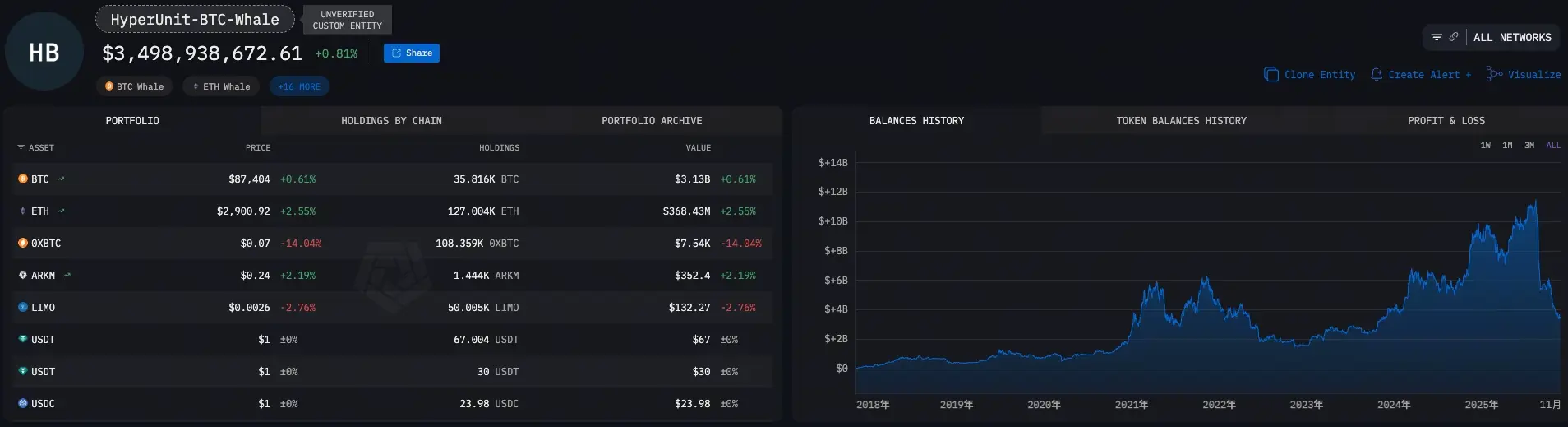Click the 23.98 USDC holdings cell
This screenshot has width=1568, height=427.
click(x=489, y=403)
